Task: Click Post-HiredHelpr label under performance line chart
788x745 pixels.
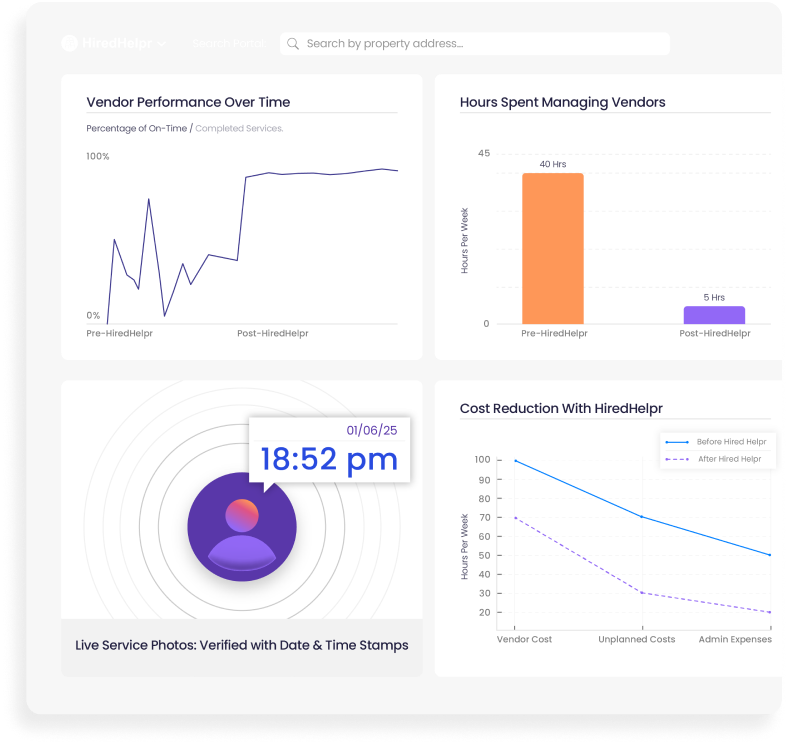Action: [273, 333]
